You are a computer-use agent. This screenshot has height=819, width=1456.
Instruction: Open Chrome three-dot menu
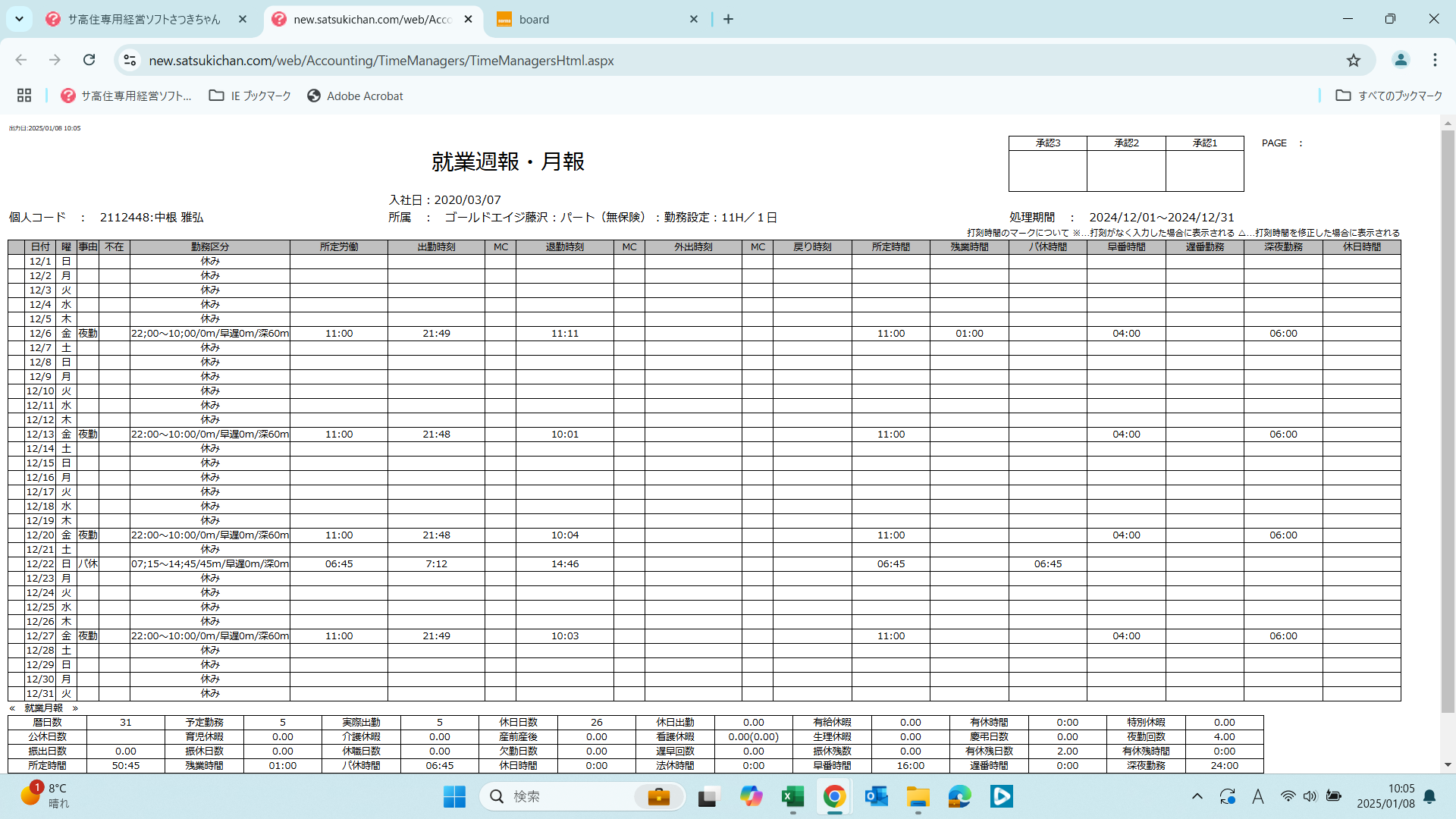1435,60
